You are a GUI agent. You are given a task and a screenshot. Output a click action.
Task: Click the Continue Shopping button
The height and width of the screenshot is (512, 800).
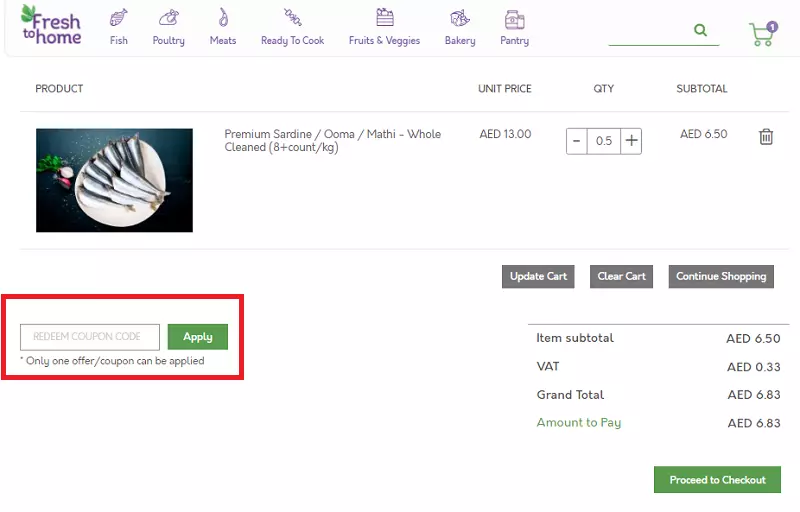pos(721,276)
